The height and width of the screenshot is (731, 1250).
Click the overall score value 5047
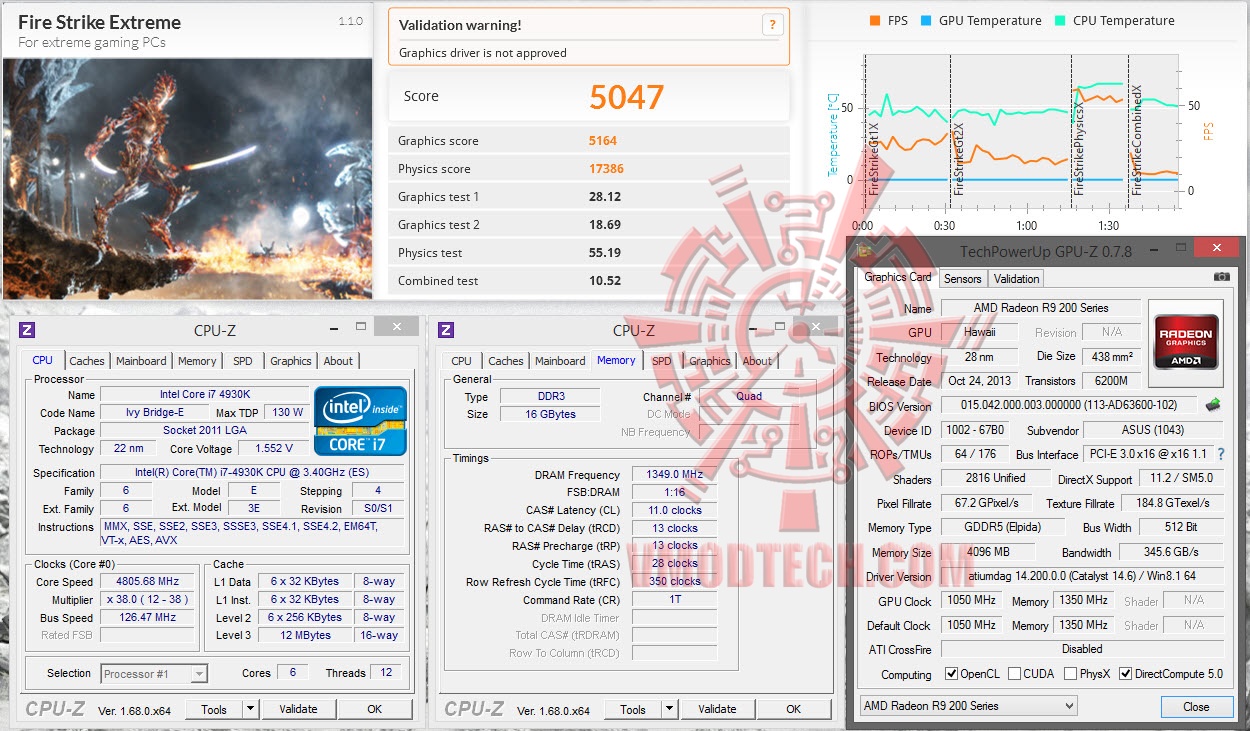(x=626, y=97)
